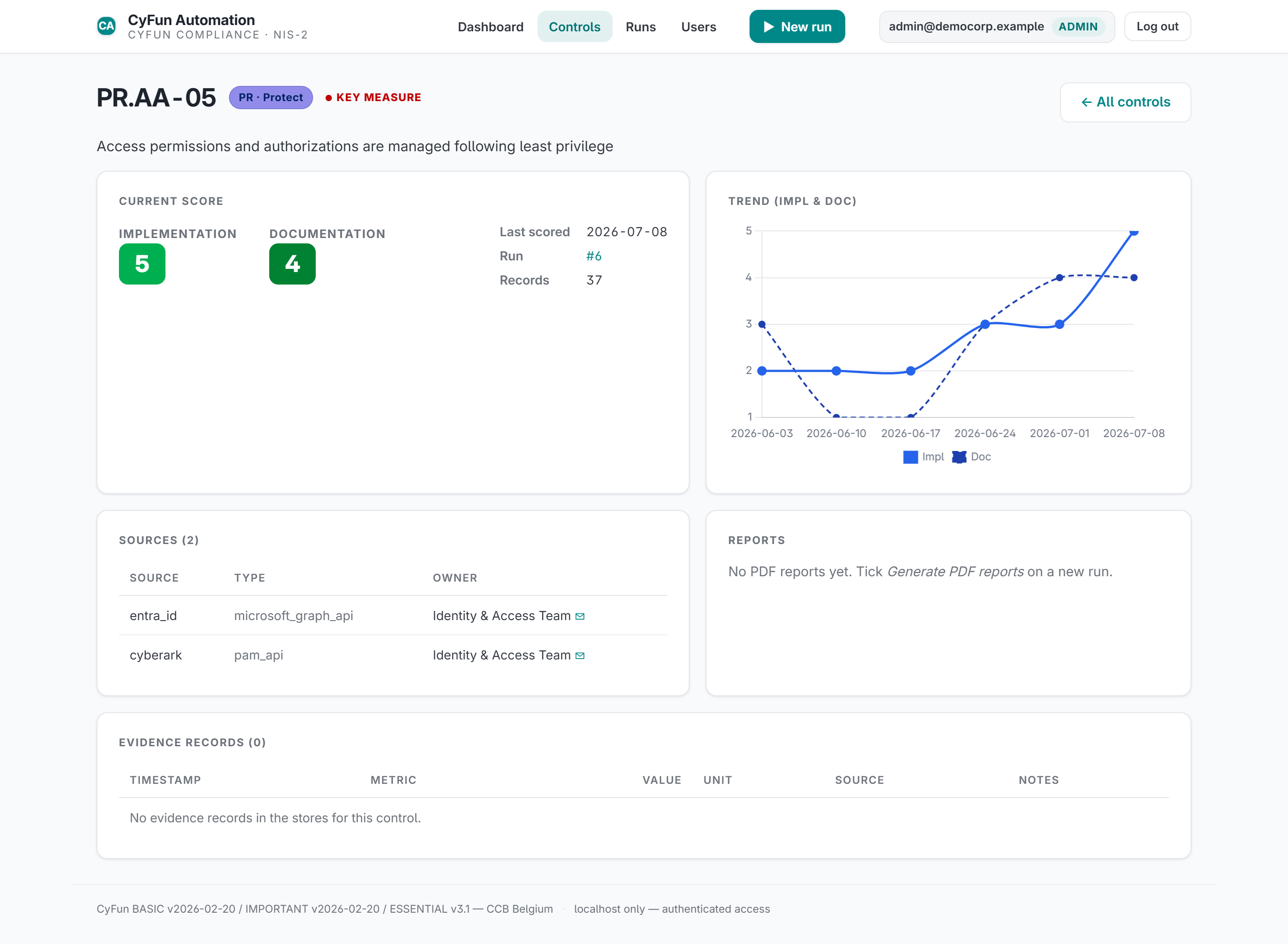Click the PR.AA-05 heading
This screenshot has width=1288, height=944.
(x=156, y=98)
